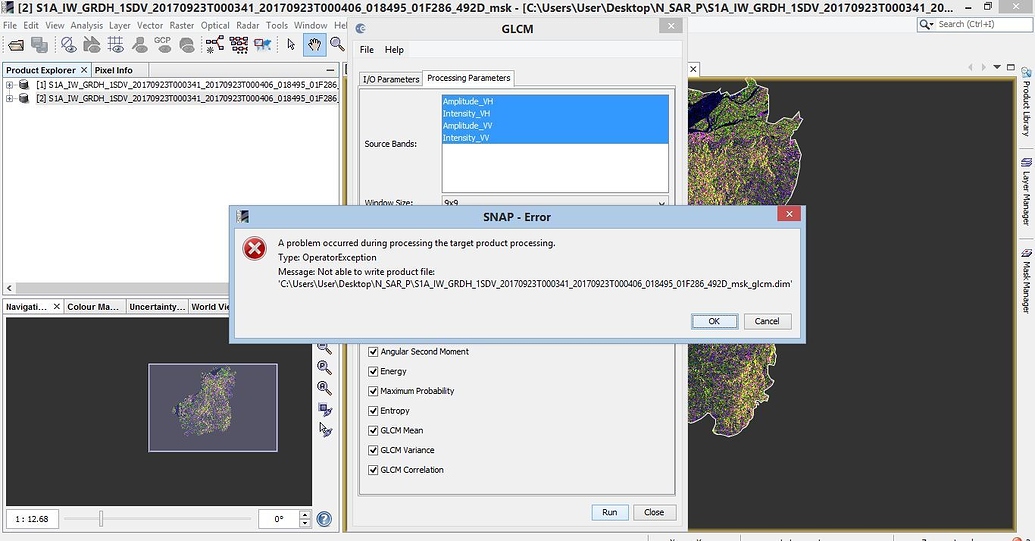
Task: Toggle the shapes overlay toolbar icon
Action: point(92,45)
